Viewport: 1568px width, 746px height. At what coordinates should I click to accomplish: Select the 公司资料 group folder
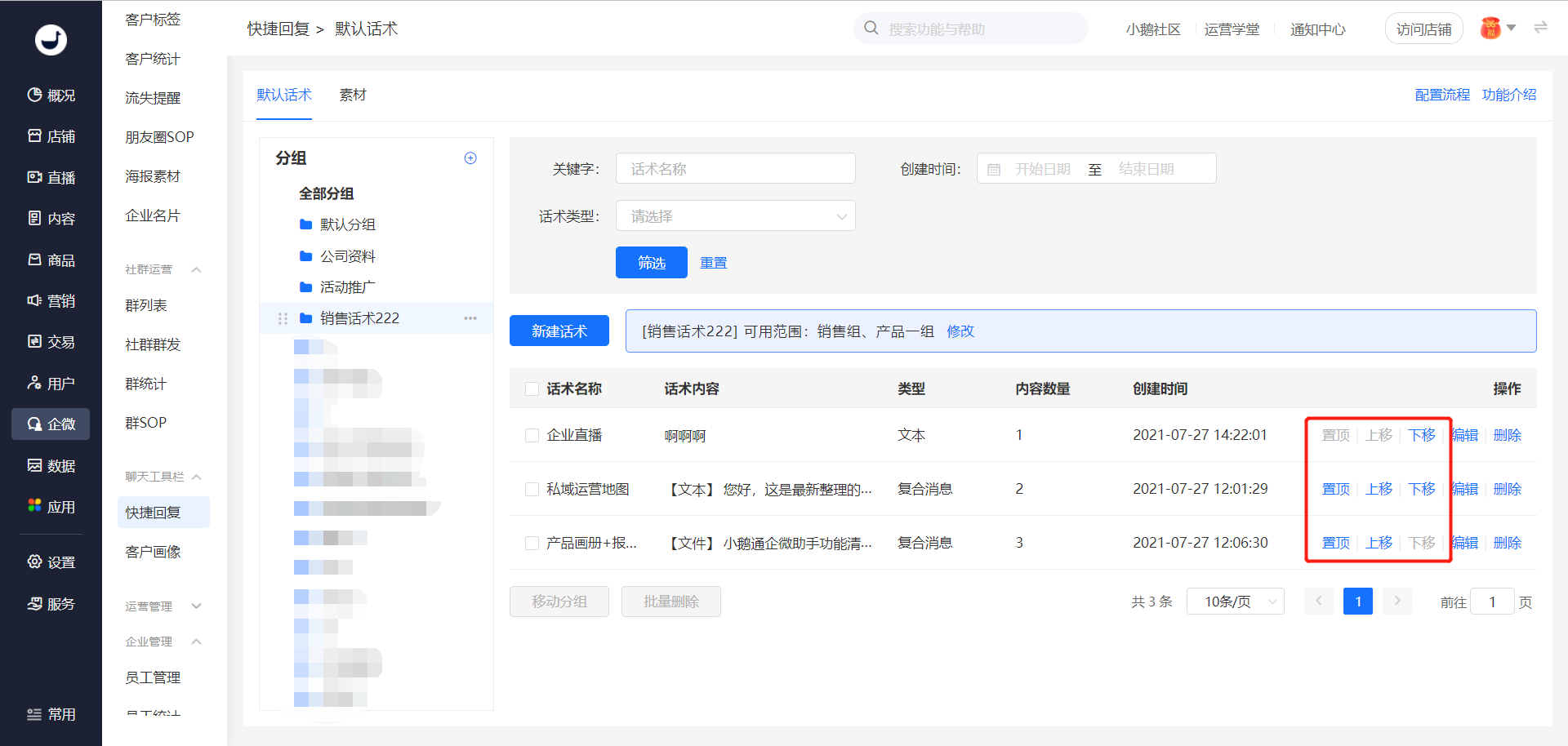[347, 256]
